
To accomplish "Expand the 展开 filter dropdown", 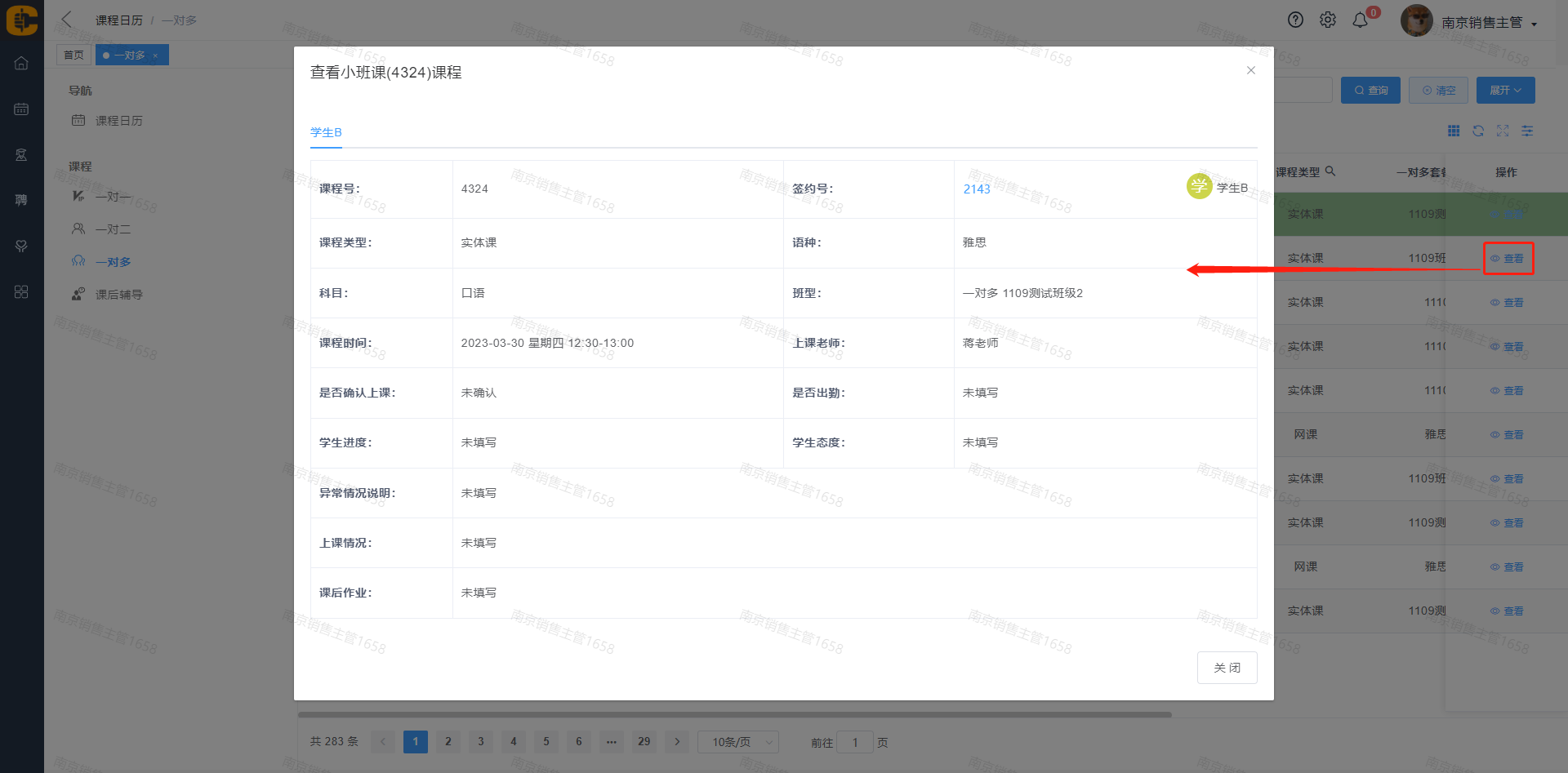I will 1505,91.
